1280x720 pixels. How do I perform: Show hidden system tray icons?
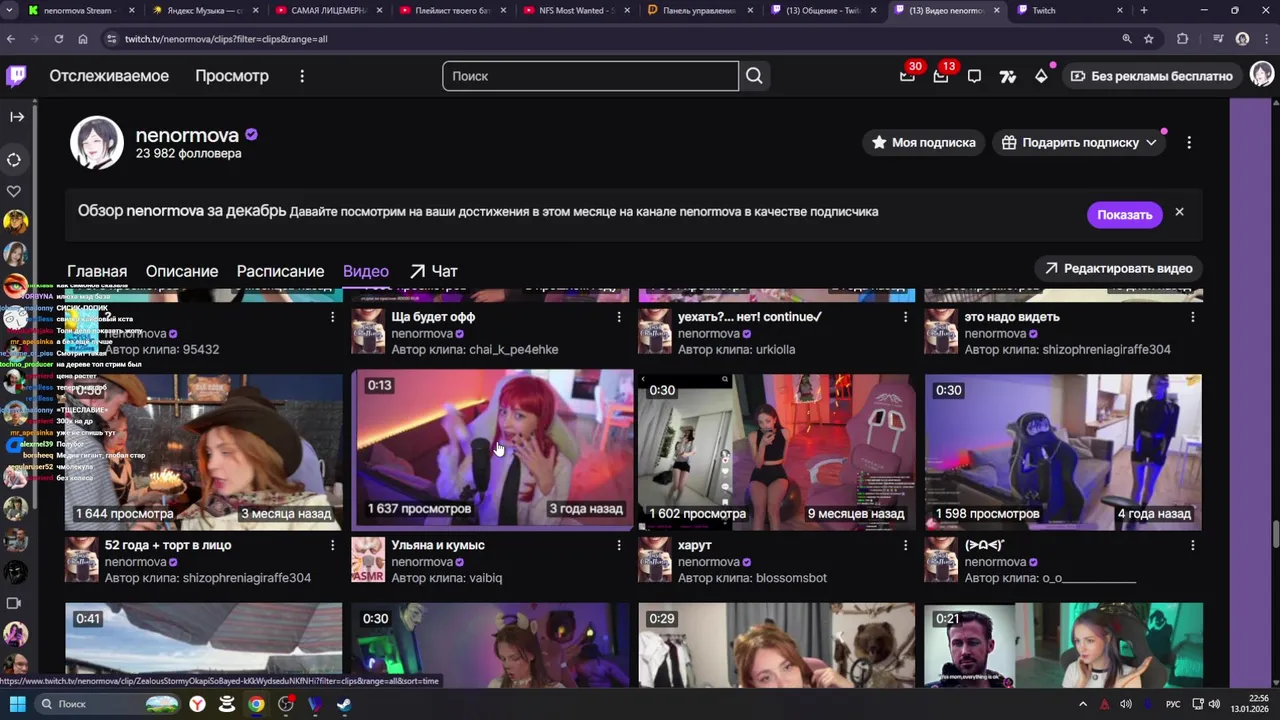click(1082, 704)
